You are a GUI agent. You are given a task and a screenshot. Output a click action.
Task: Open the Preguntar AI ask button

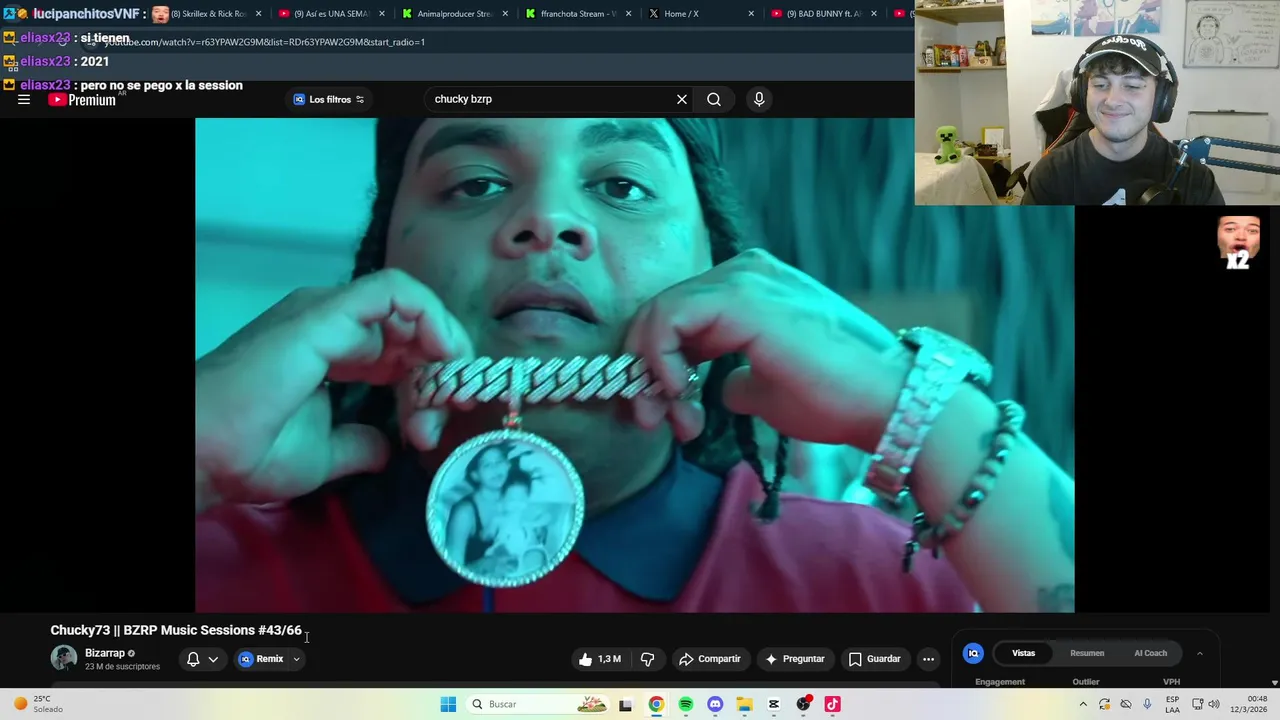pyautogui.click(x=796, y=659)
